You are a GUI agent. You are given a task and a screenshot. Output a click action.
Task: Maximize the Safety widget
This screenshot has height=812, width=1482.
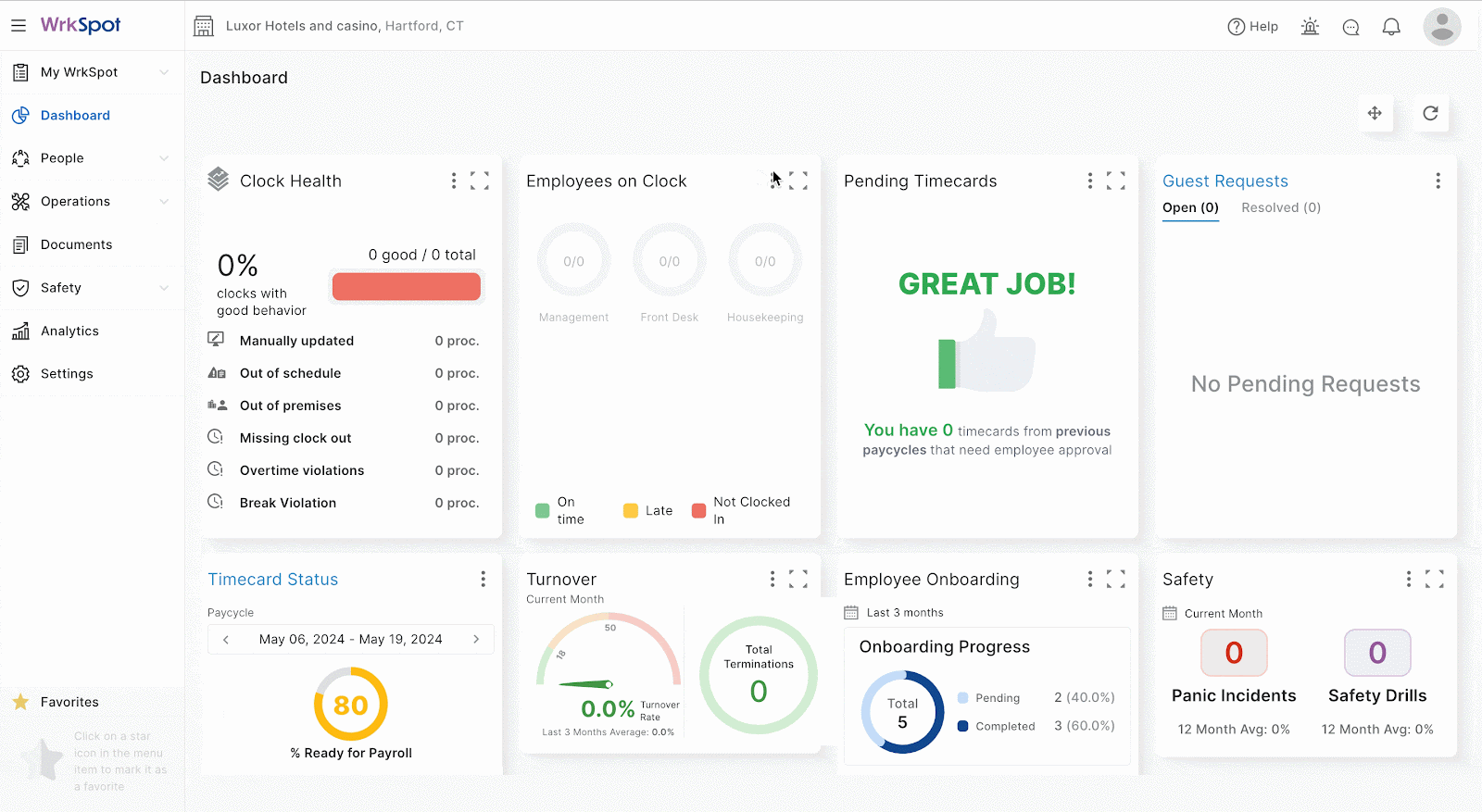(1434, 579)
